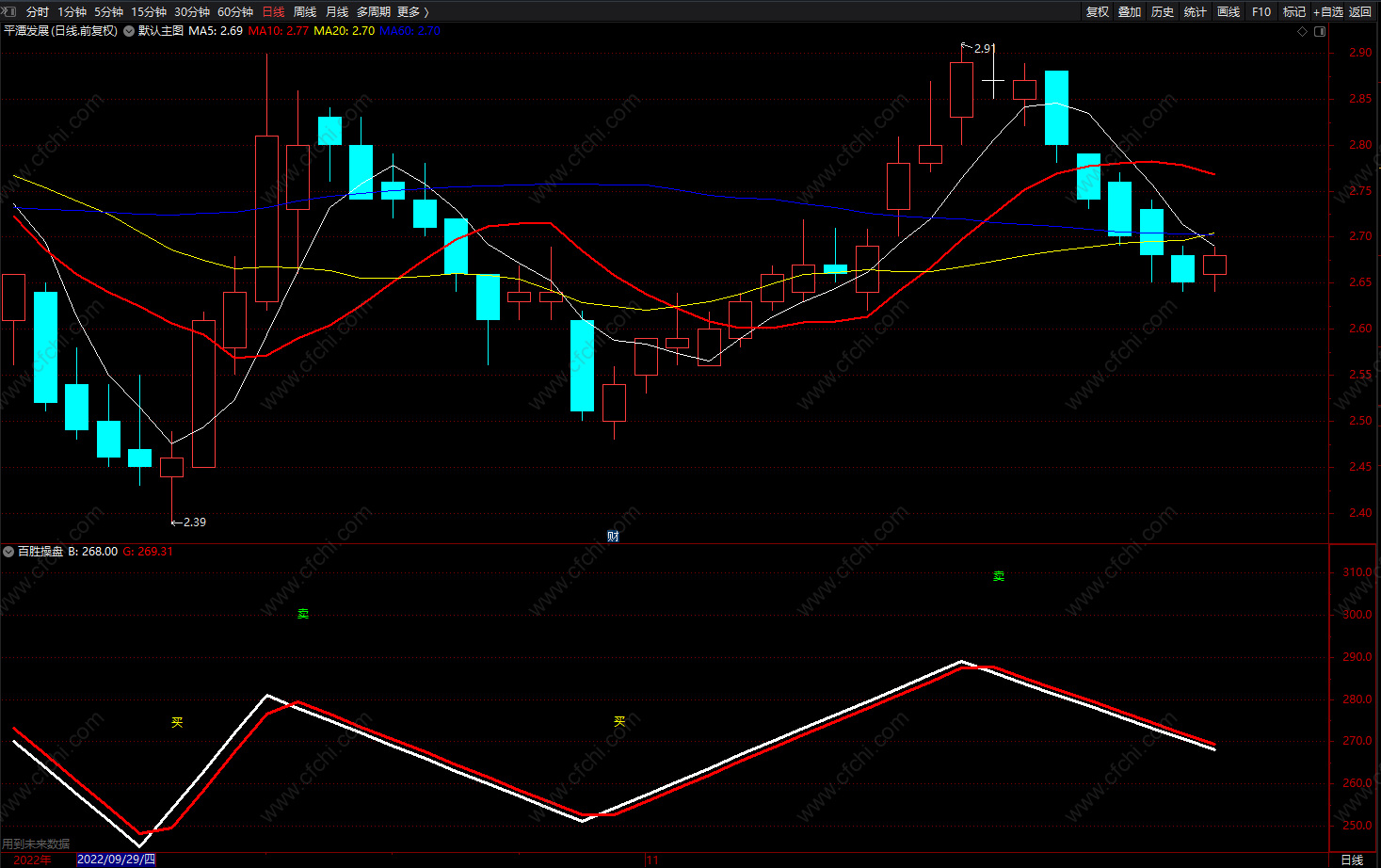This screenshot has width=1381, height=868.
Task: Expand the 默认主图 main chart indicator dropdown
Action: (x=129, y=31)
